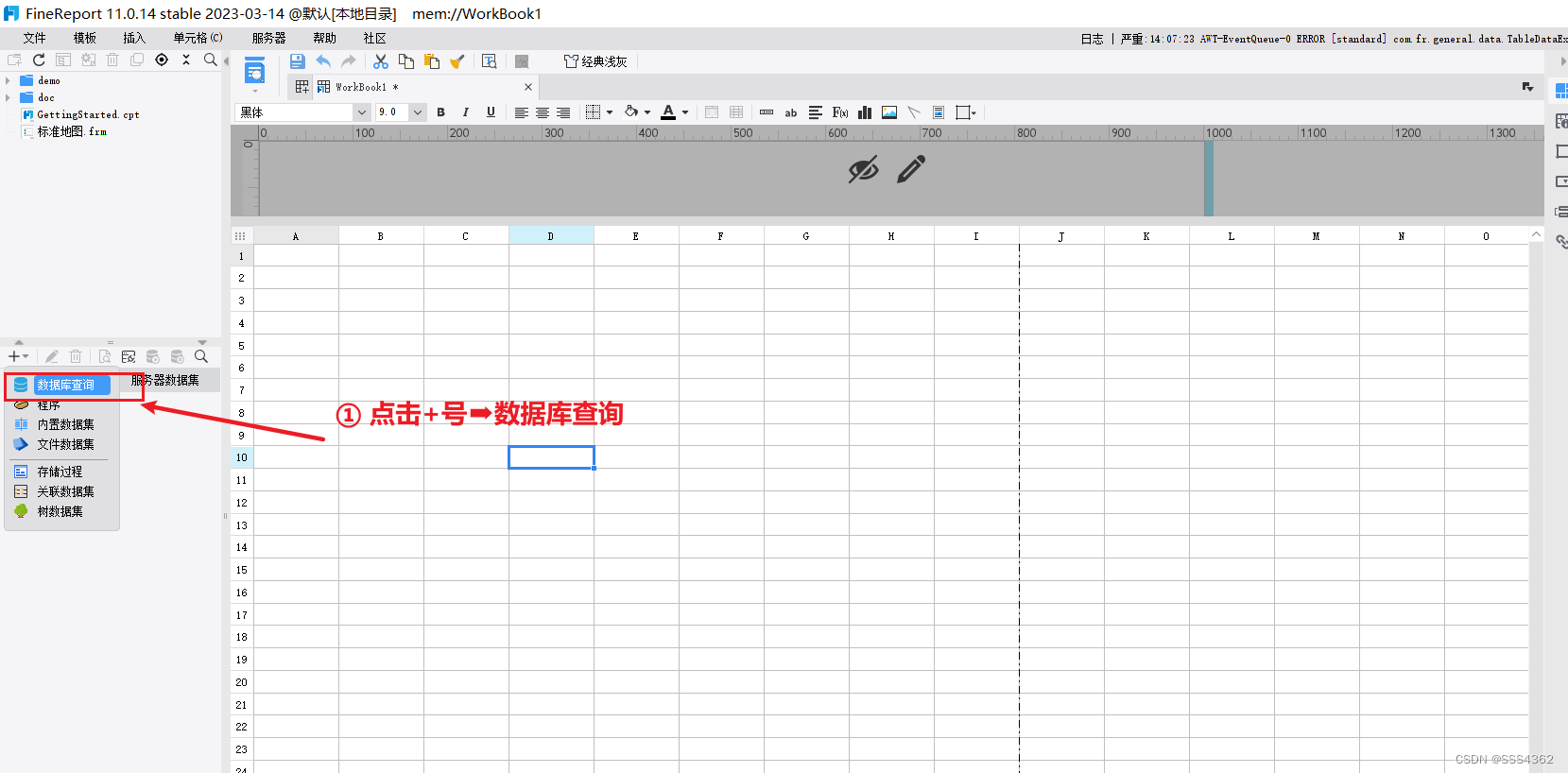Image resolution: width=1568 pixels, height=773 pixels.
Task: Expand the demo folder
Action: [x=8, y=80]
